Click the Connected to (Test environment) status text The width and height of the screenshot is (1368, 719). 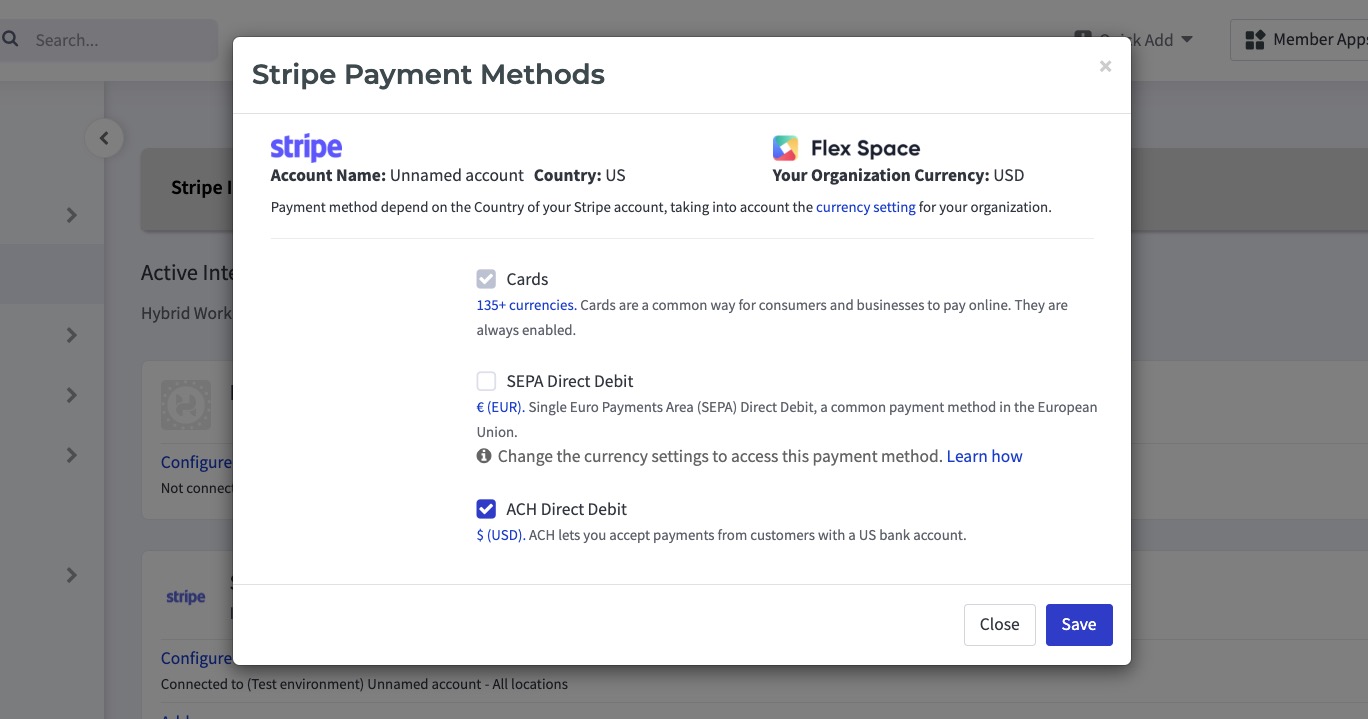(x=364, y=684)
